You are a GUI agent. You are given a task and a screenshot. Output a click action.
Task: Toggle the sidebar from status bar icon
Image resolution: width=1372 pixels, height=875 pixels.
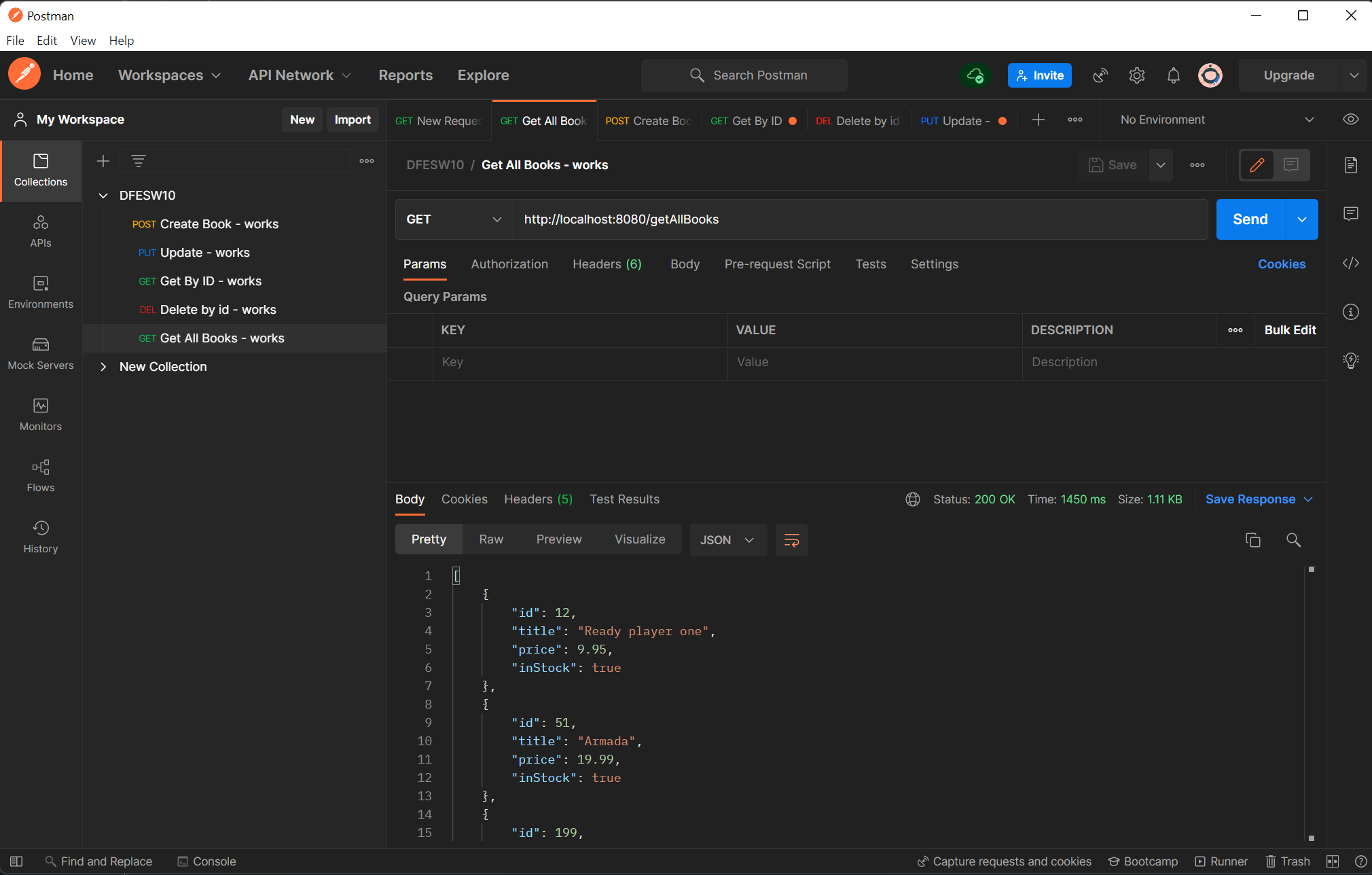(x=16, y=861)
